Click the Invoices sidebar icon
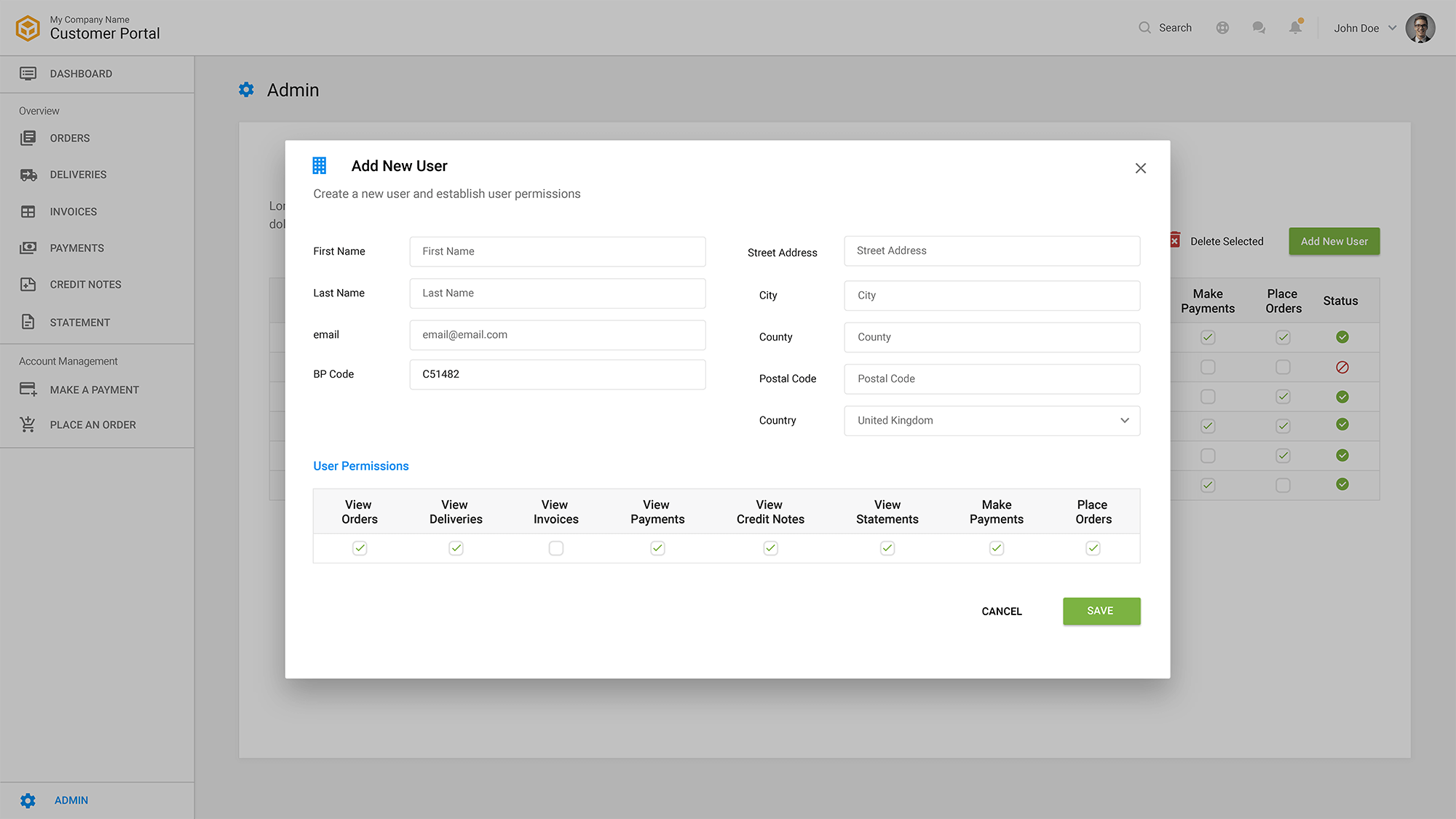1456x819 pixels. pos(28,211)
